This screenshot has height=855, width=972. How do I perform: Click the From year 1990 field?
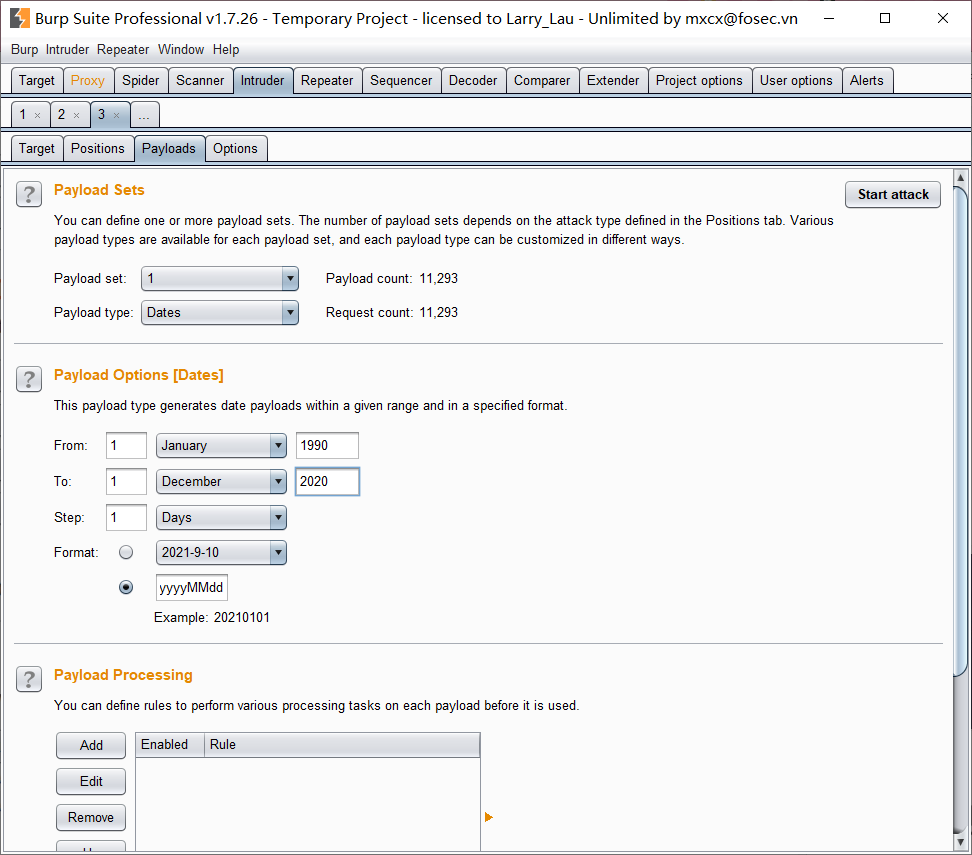pyautogui.click(x=327, y=445)
